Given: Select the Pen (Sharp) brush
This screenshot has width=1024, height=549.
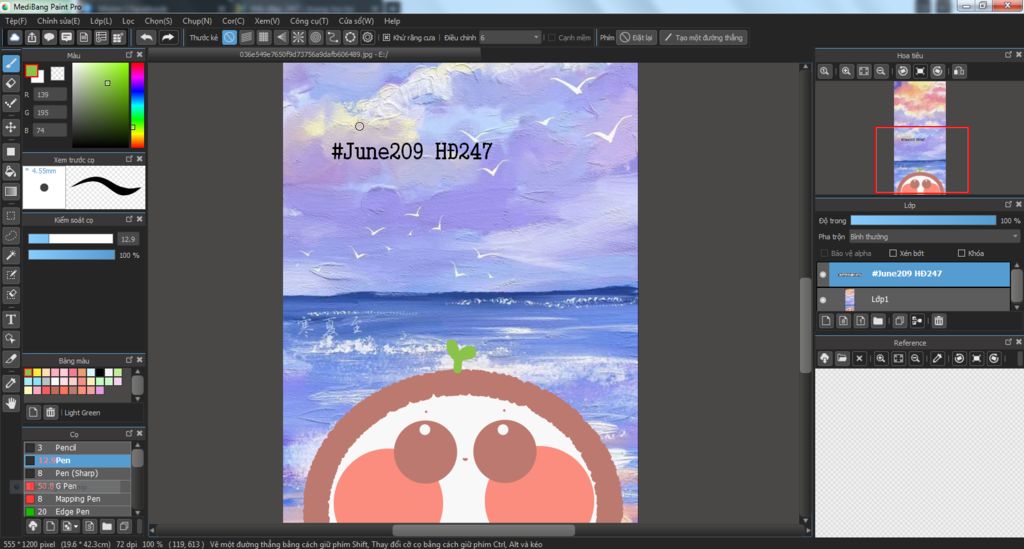Looking at the screenshot, I should click(77, 473).
